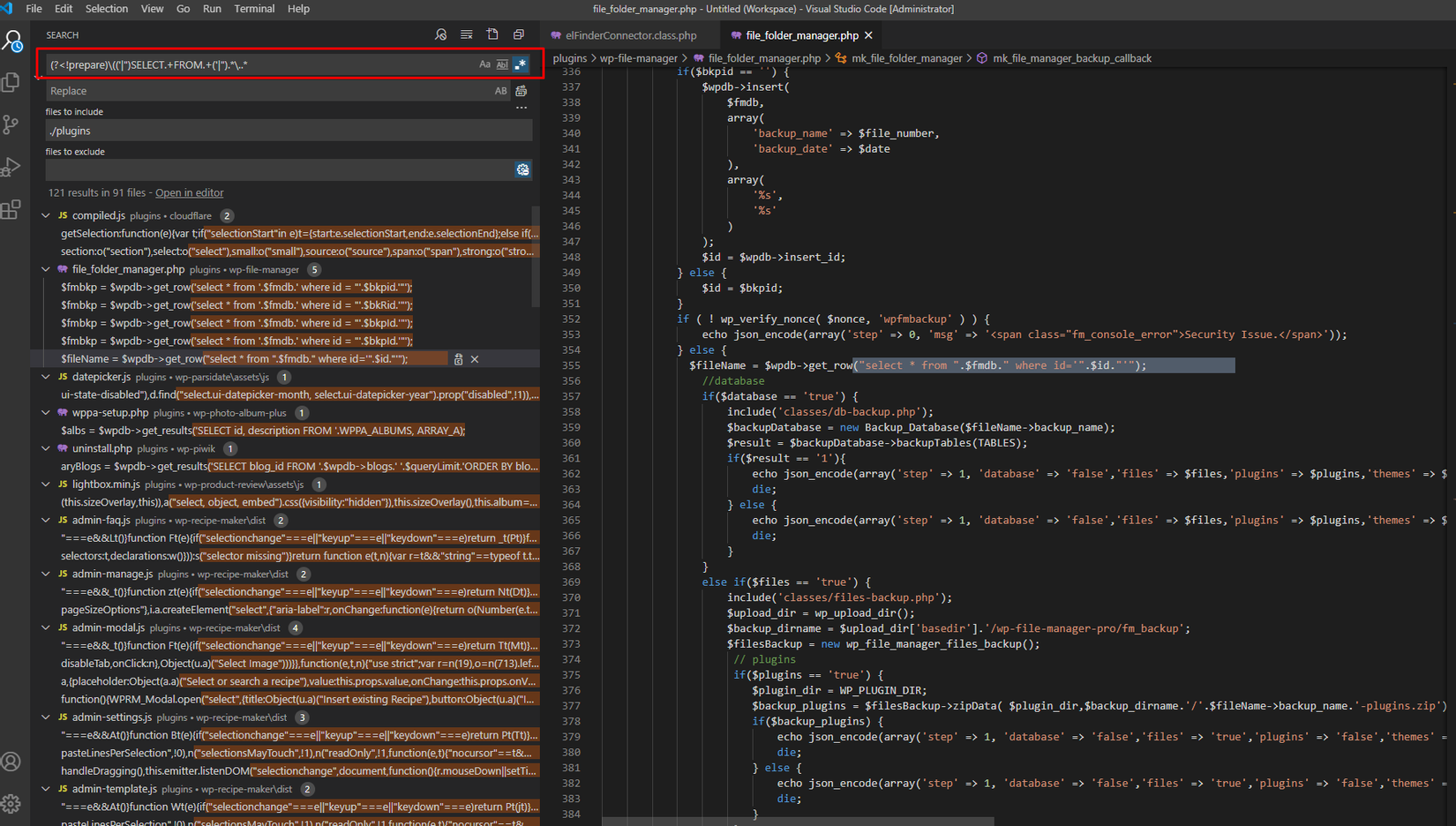
Task: Collapse wppa-setup.php results group
Action: click(46, 412)
